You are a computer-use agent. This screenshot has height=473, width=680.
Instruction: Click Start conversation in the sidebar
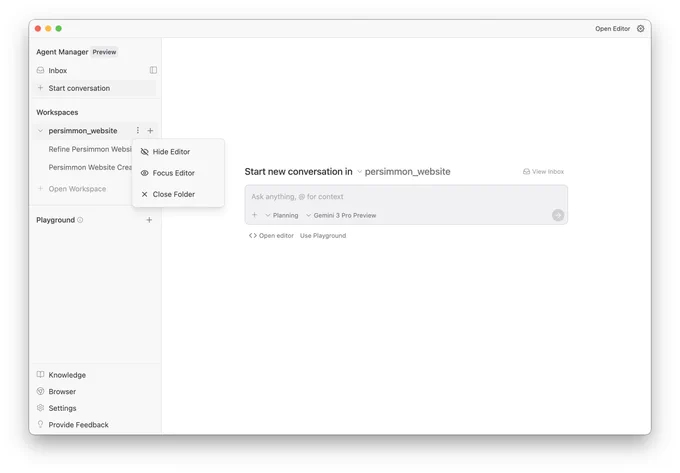94,88
